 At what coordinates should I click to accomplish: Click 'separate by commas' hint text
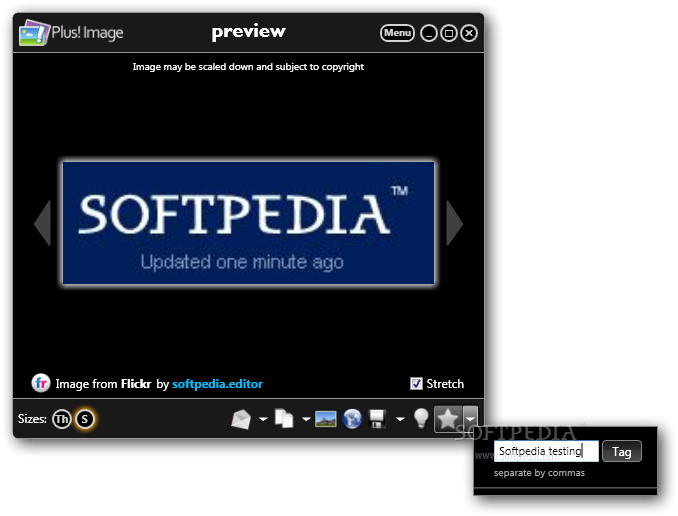click(x=539, y=473)
